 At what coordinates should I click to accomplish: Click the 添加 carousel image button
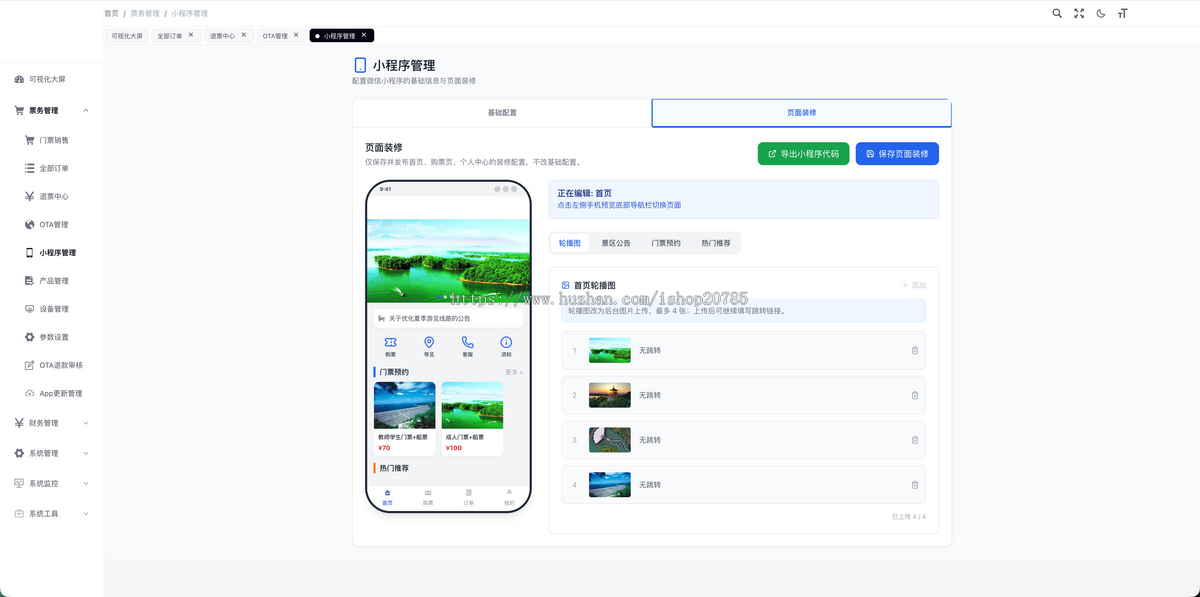[x=914, y=285]
